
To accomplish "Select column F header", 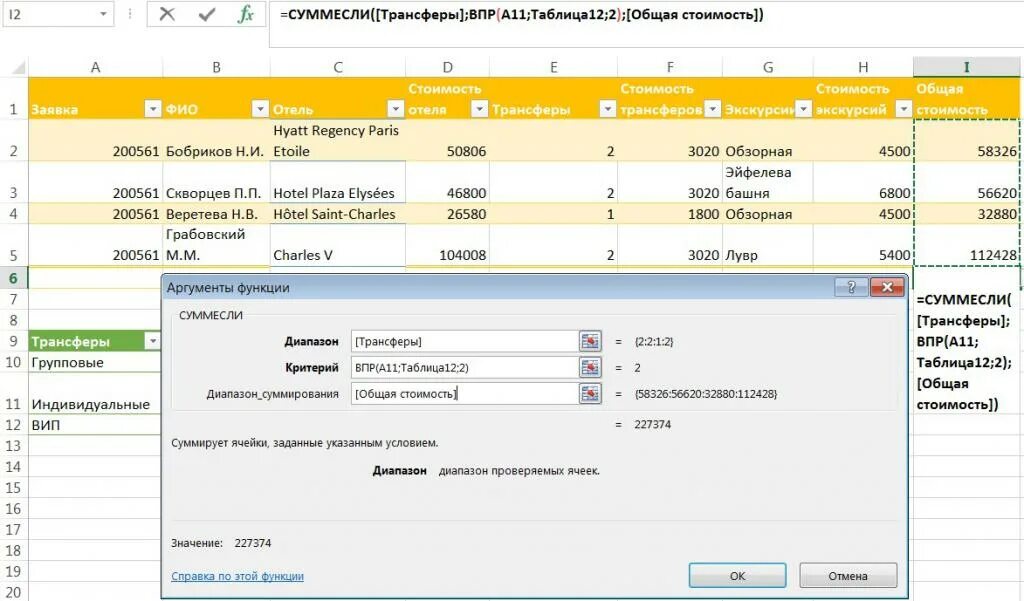I will point(670,67).
